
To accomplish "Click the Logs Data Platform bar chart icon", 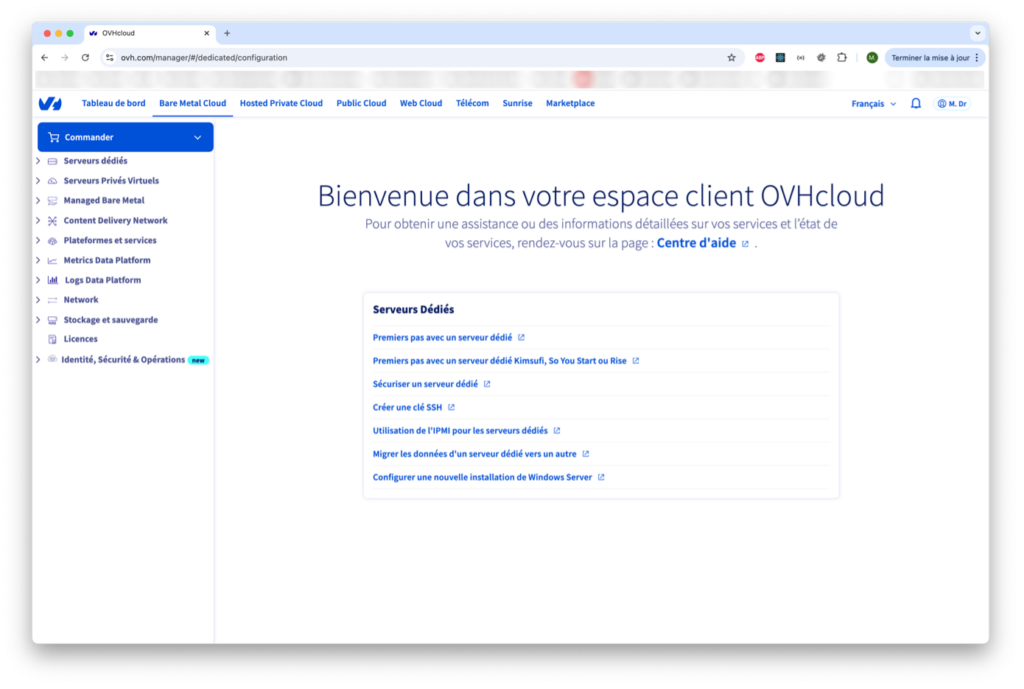I will tap(53, 280).
